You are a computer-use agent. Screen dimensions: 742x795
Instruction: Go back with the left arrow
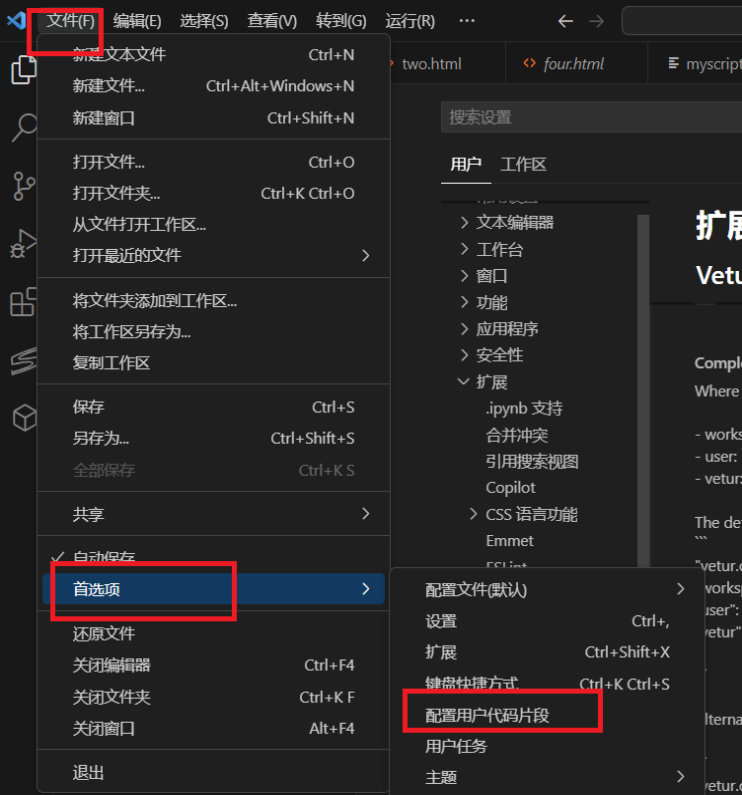(565, 21)
